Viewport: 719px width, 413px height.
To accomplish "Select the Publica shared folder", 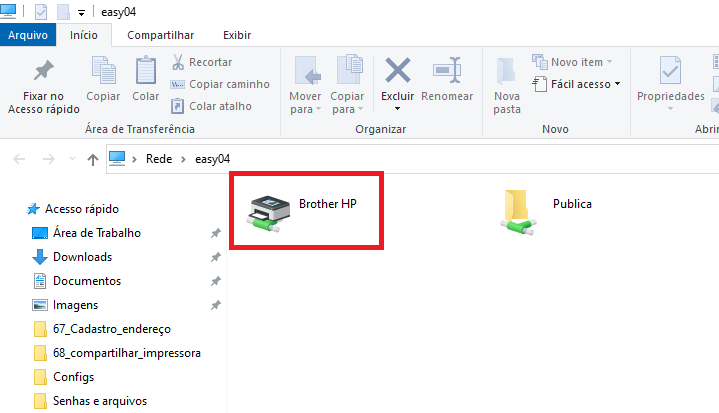I will [546, 212].
